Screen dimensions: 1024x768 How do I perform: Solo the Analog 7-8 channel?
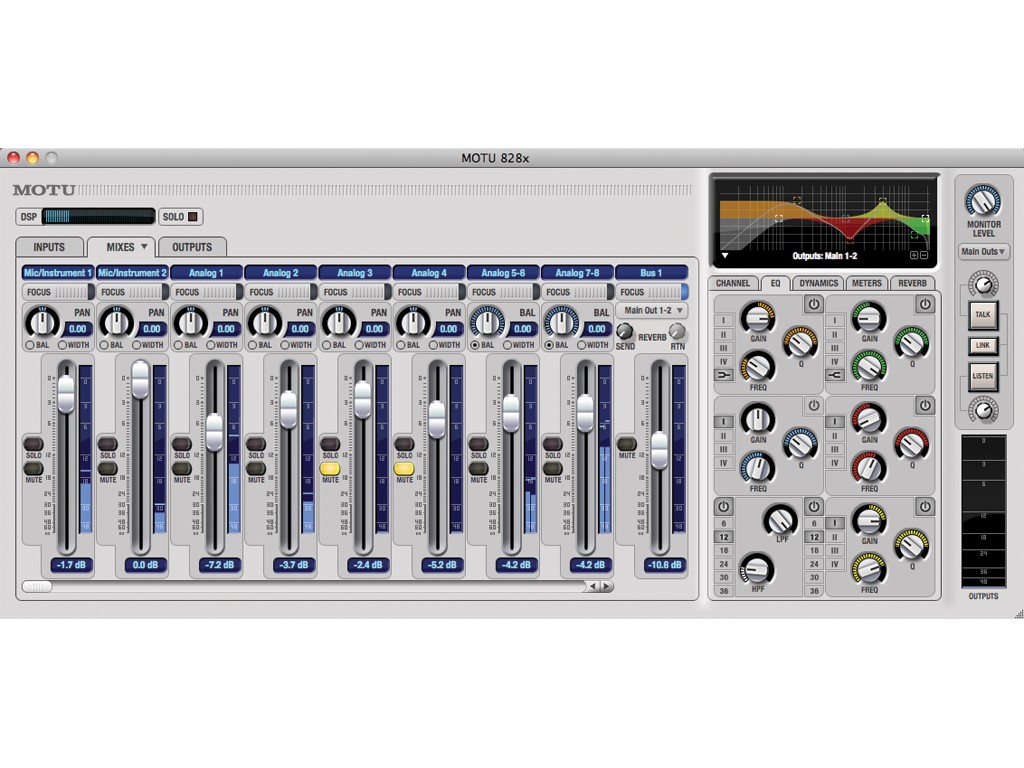pos(552,444)
